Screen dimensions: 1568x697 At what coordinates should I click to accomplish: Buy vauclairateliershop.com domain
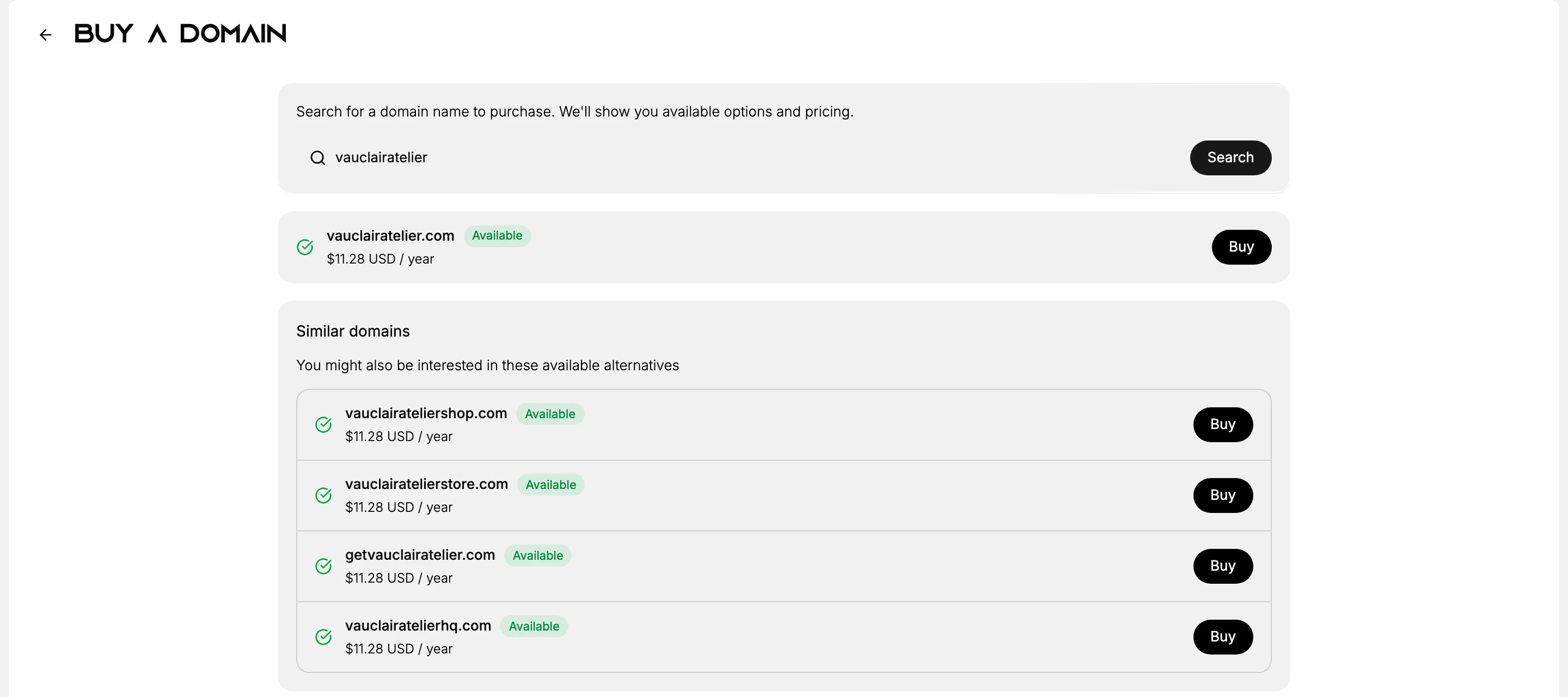point(1222,424)
